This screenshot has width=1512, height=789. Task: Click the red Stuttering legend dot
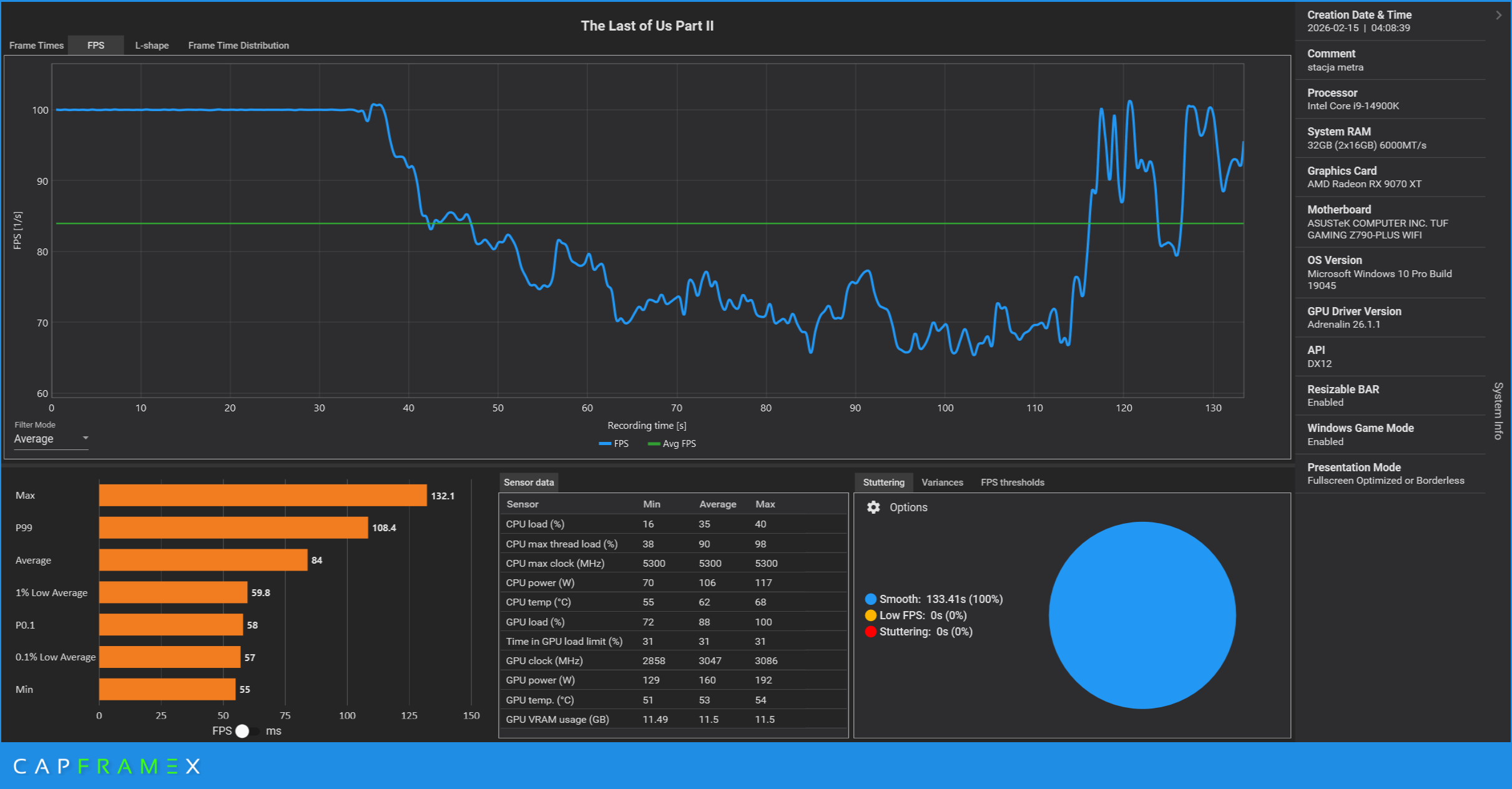pyautogui.click(x=870, y=632)
